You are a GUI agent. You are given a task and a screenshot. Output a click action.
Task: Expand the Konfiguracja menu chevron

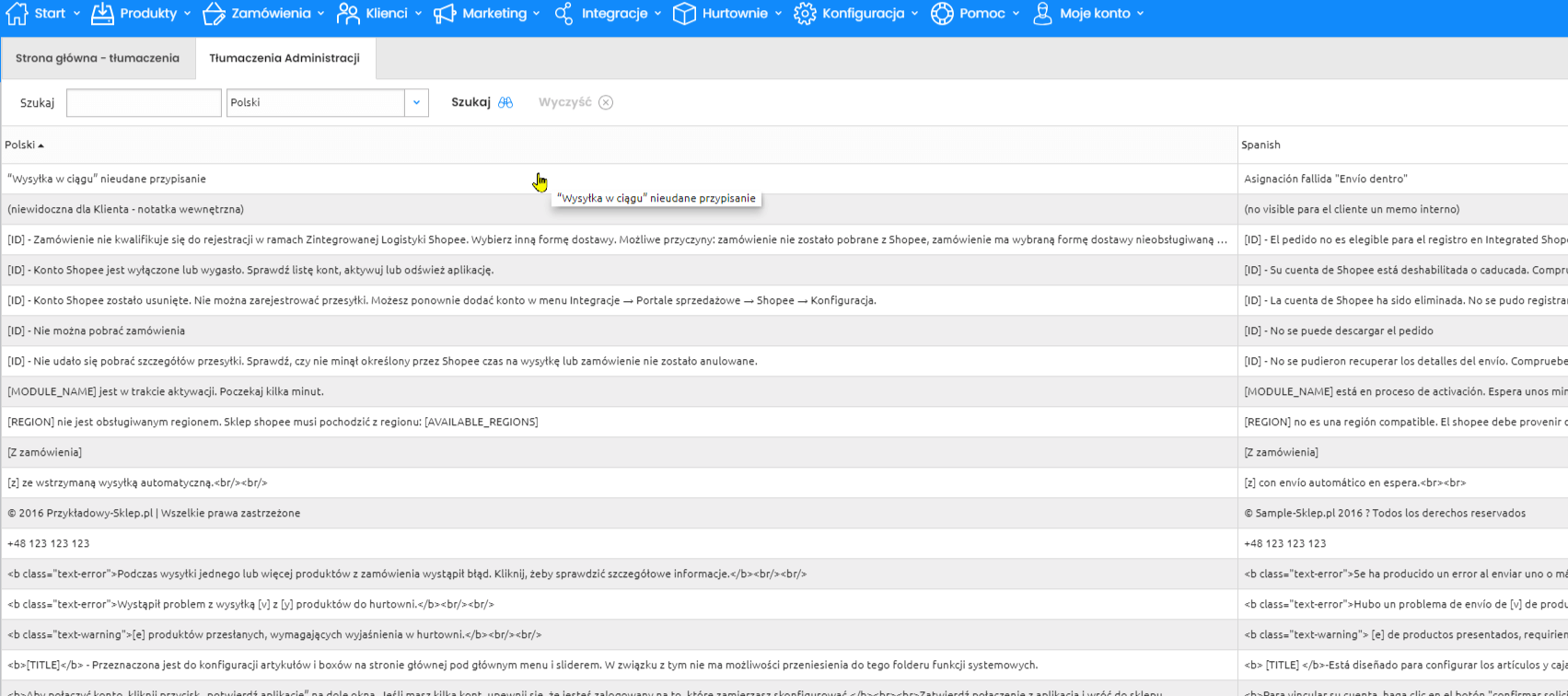tap(915, 14)
